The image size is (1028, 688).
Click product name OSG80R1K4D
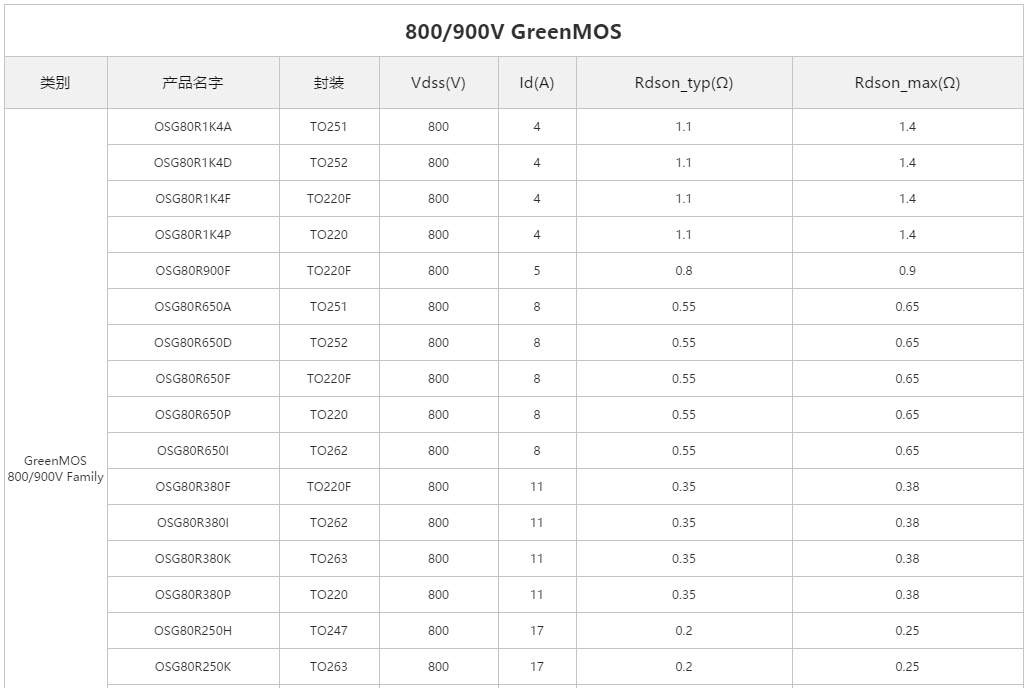click(x=193, y=163)
